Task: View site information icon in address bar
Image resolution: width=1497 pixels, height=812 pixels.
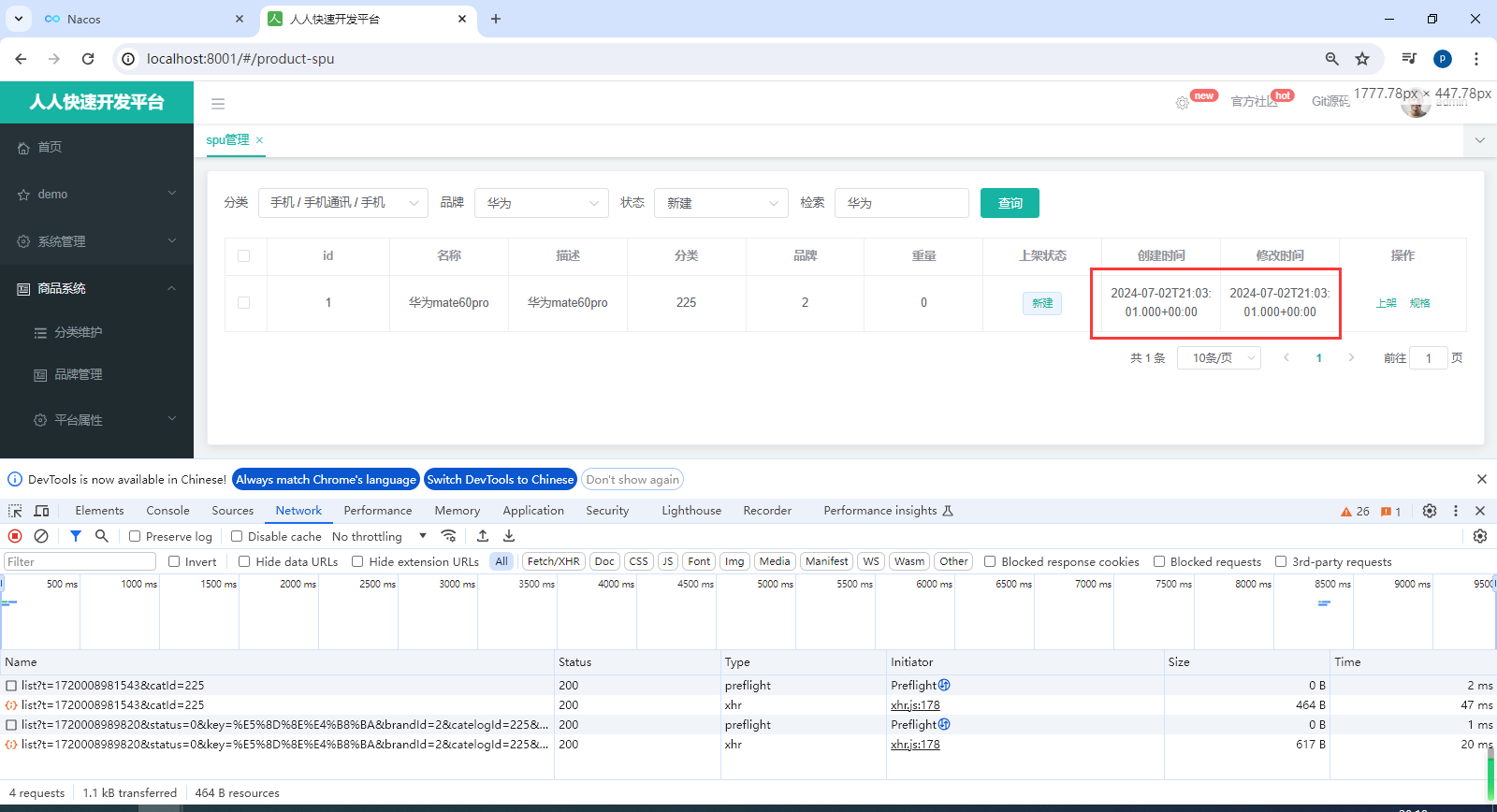Action: pyautogui.click(x=128, y=58)
